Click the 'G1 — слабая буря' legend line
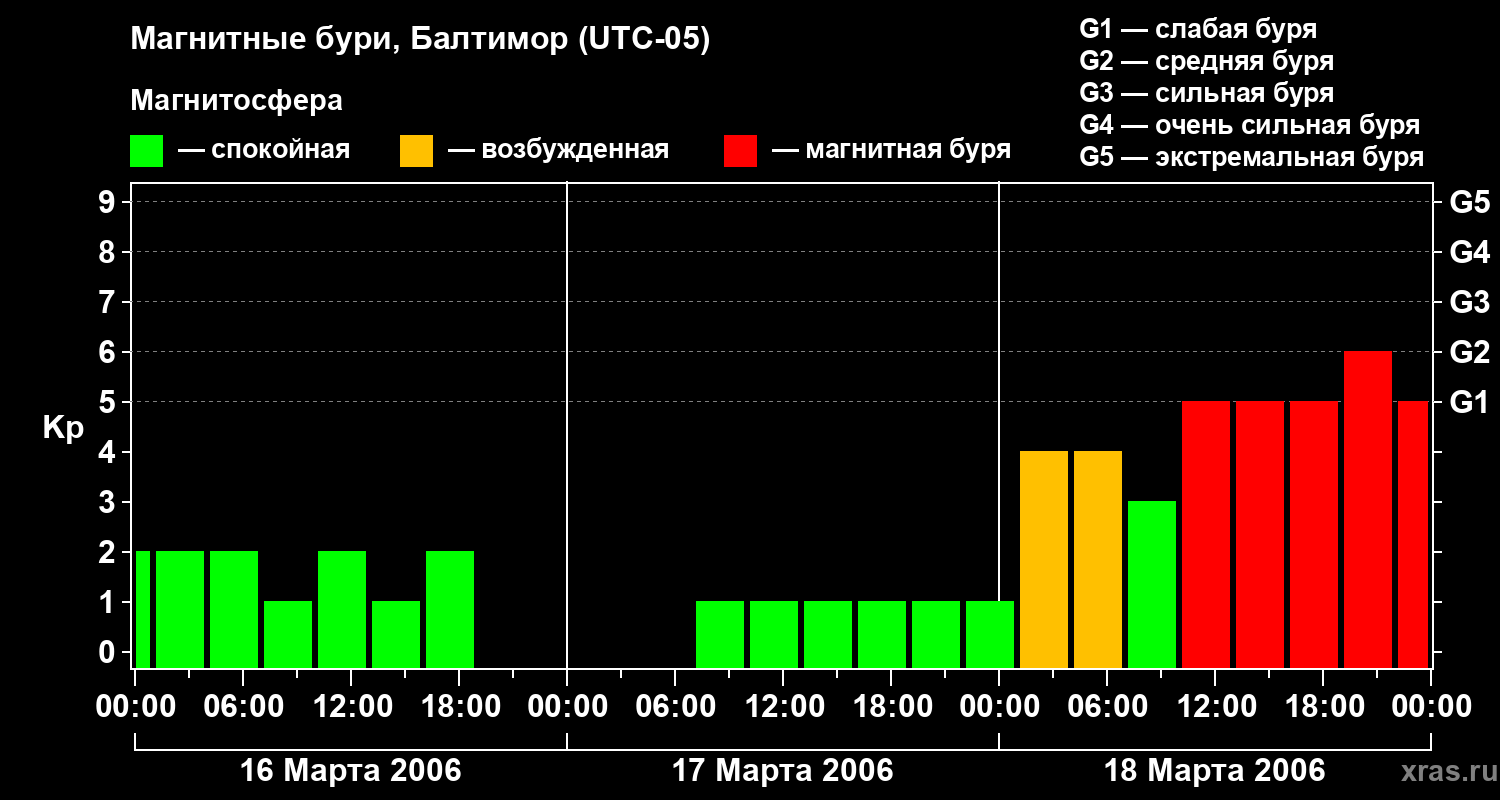The height and width of the screenshot is (800, 1500). [1198, 29]
